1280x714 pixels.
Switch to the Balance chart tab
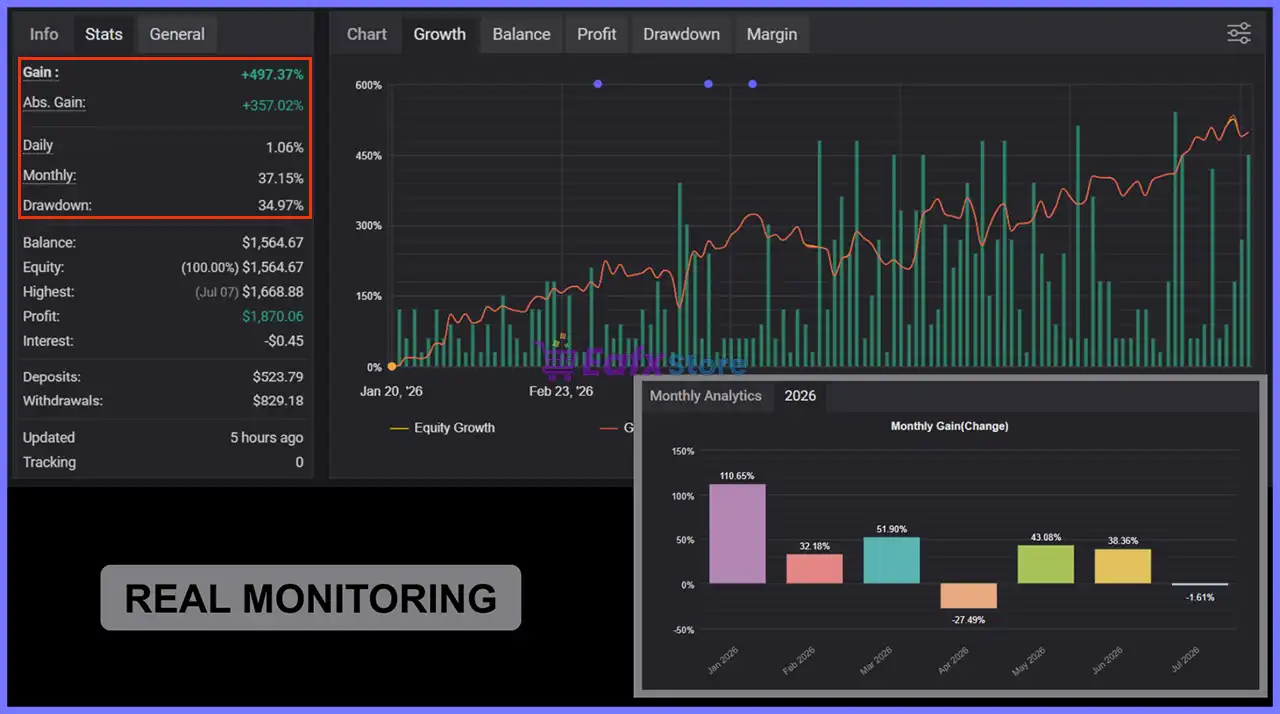tap(521, 34)
